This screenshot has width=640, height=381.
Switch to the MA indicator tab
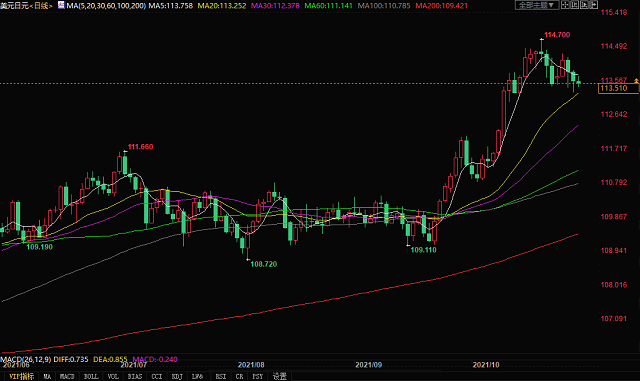point(47,377)
